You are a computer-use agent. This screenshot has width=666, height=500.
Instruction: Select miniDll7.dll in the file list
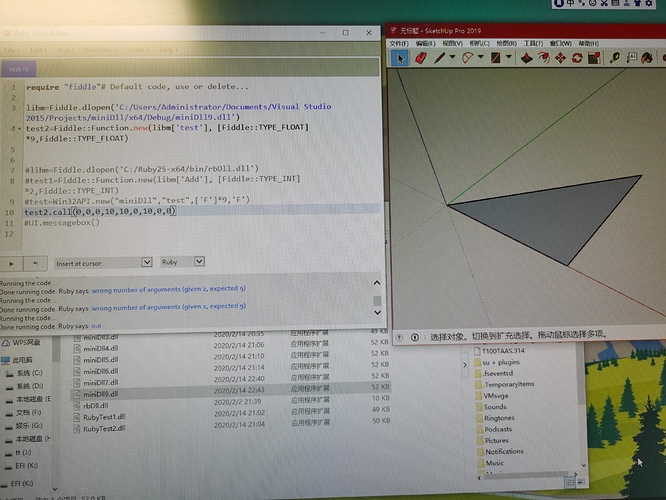click(101, 382)
